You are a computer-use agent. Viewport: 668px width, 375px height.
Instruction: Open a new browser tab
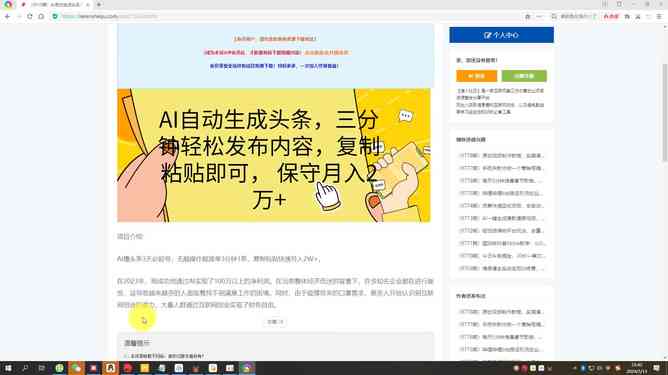99,5
